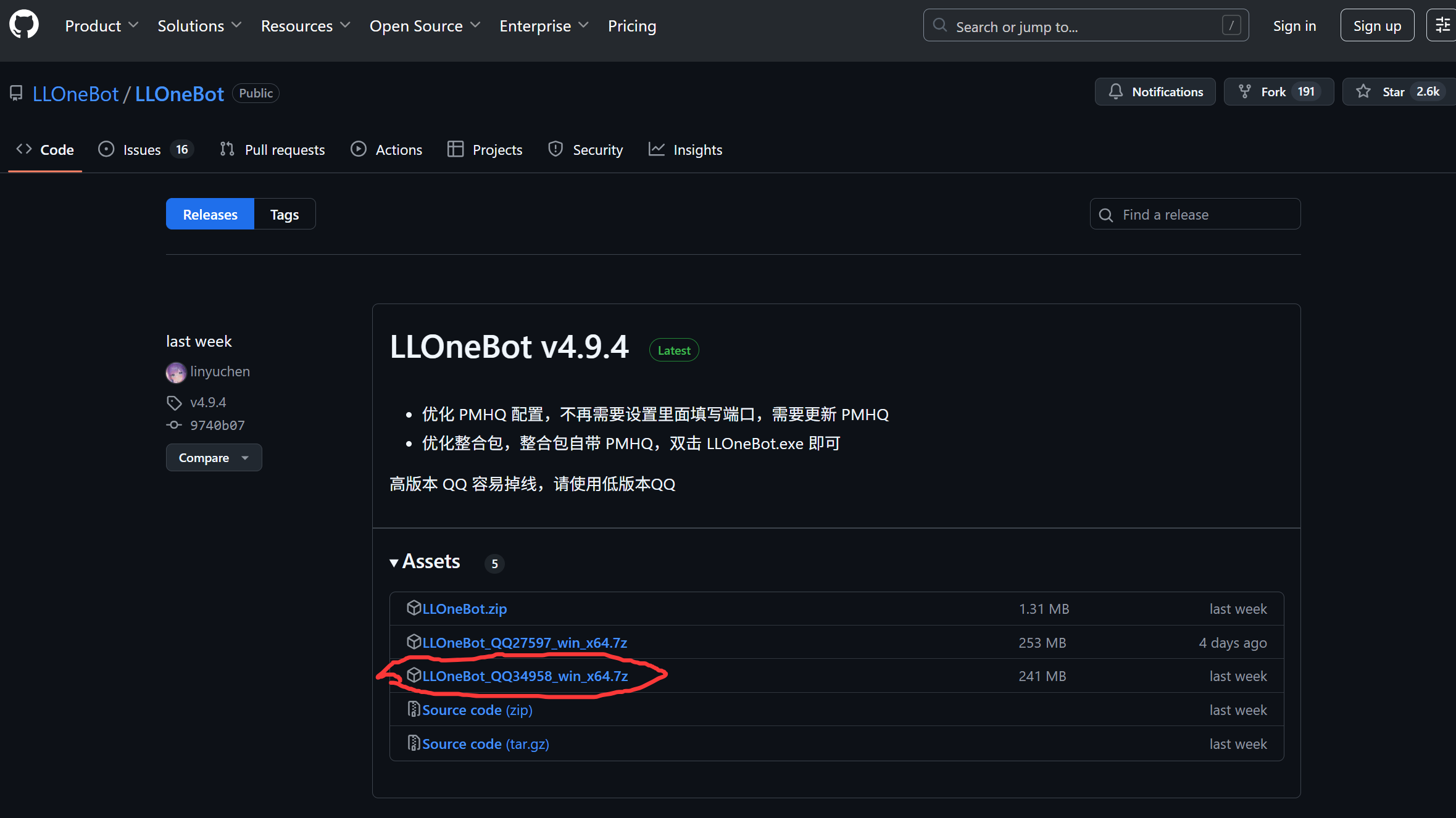
Task: Click the Sign up button
Action: (1377, 25)
